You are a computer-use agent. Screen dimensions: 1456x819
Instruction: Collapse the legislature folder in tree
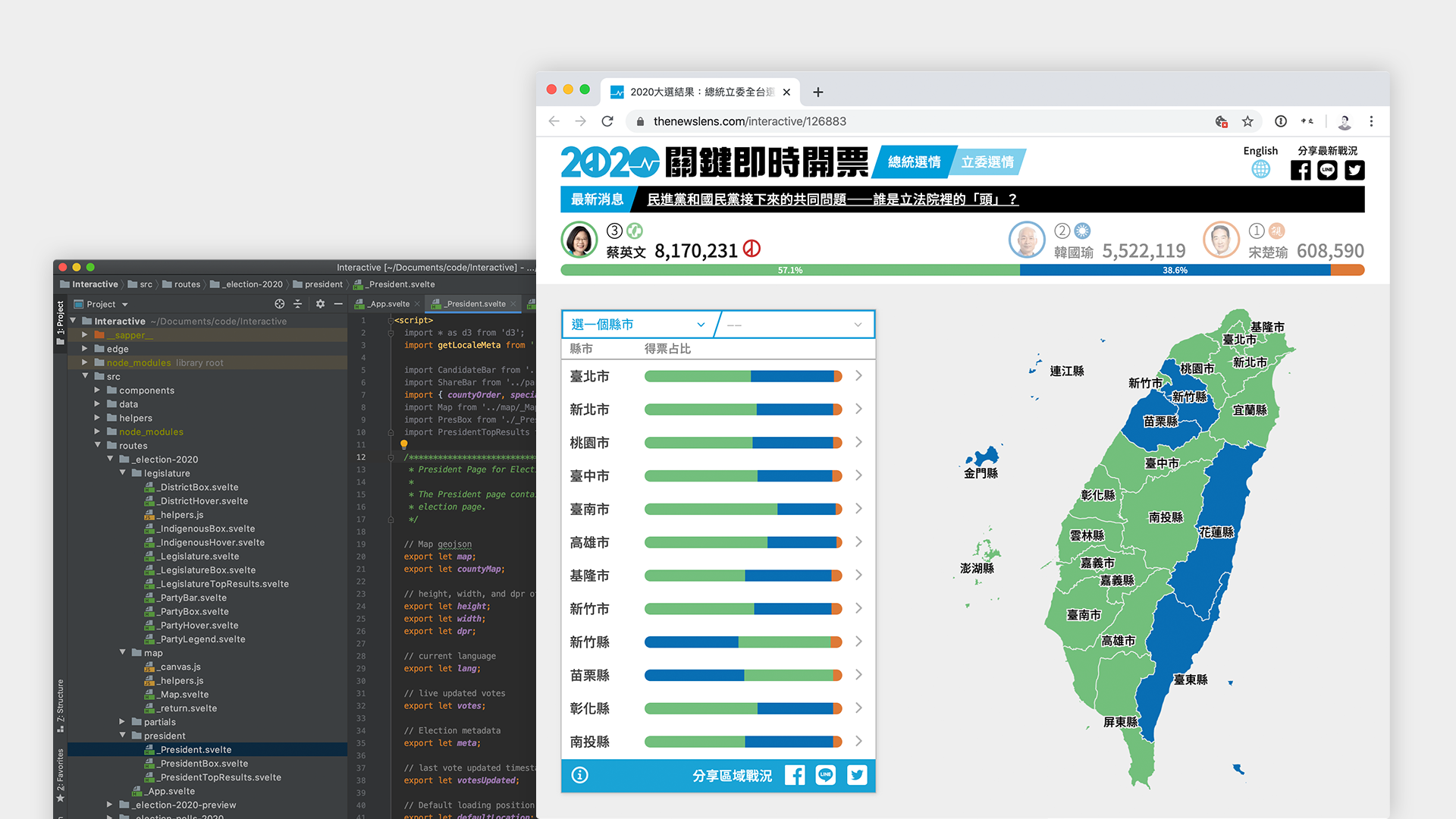(x=123, y=473)
